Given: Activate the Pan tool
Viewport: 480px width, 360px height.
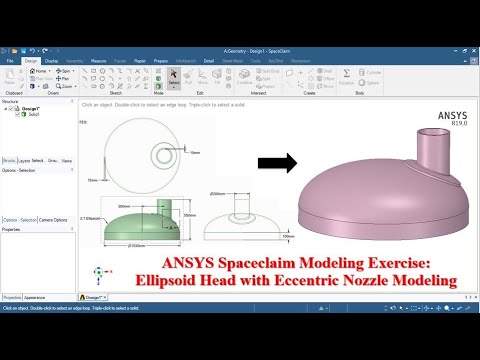Looking at the screenshot, I should tap(62, 79).
